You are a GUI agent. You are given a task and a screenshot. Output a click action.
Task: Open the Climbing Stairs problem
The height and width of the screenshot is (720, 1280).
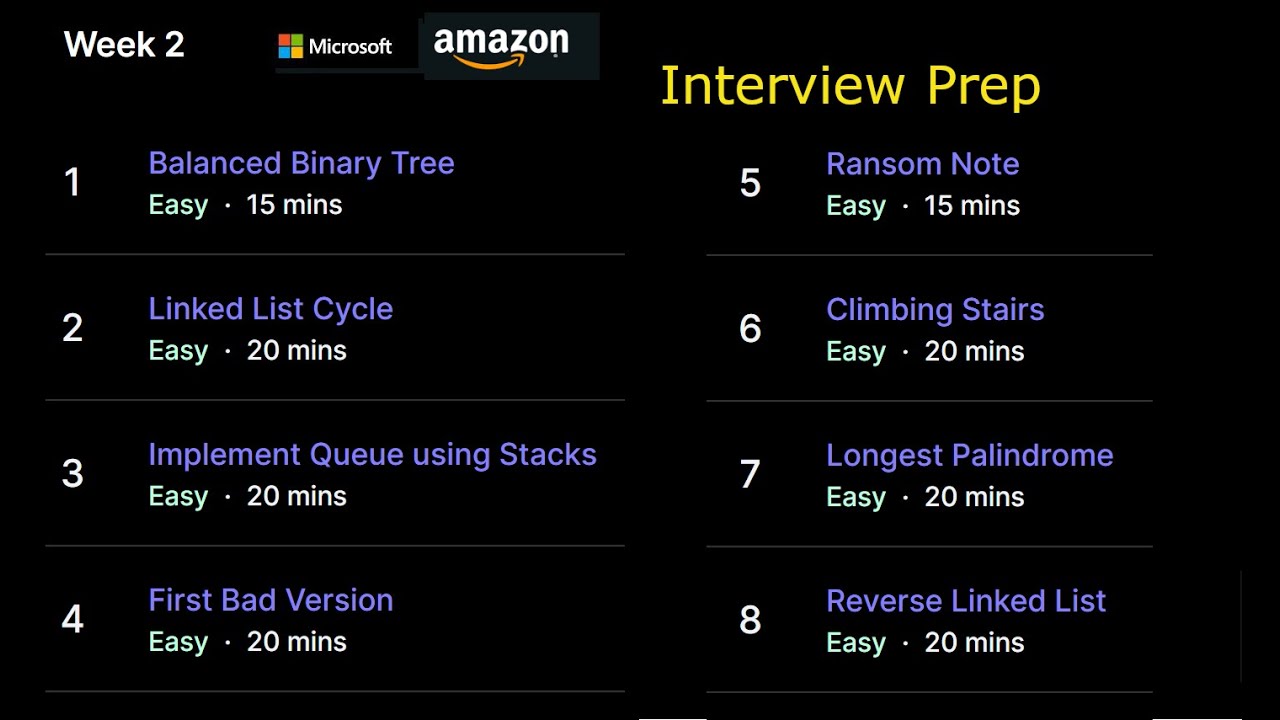tap(935, 310)
